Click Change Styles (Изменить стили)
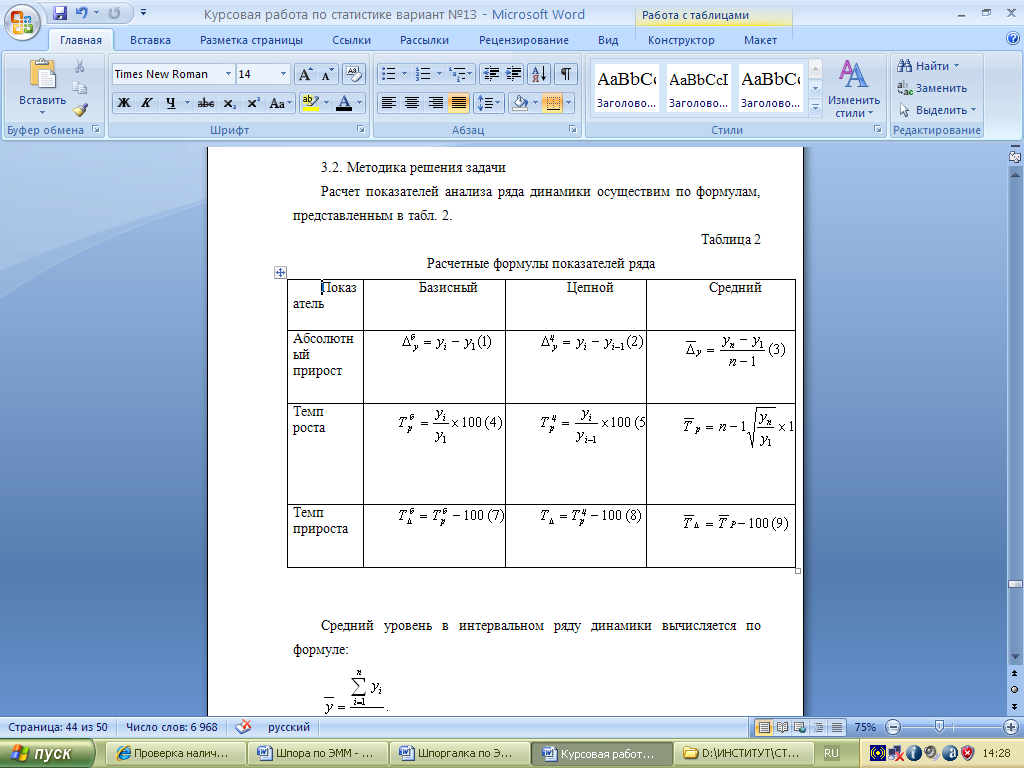The width and height of the screenshot is (1024, 768). click(854, 89)
